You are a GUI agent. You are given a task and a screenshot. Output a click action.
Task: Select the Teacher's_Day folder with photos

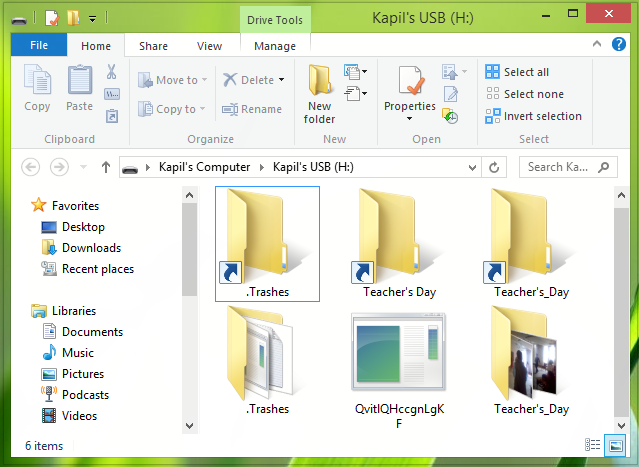531,361
